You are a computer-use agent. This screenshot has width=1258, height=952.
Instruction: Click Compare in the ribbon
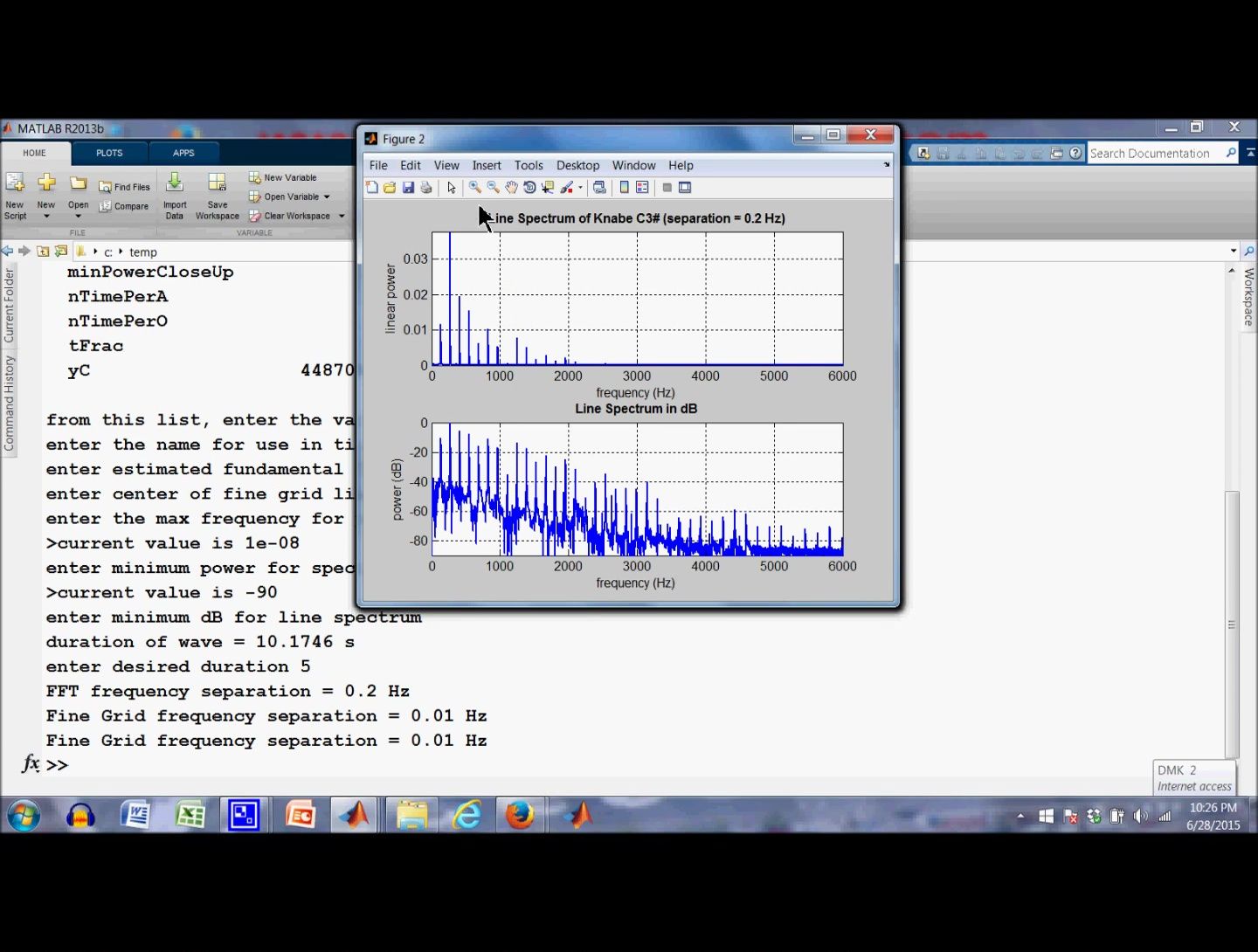tap(124, 206)
